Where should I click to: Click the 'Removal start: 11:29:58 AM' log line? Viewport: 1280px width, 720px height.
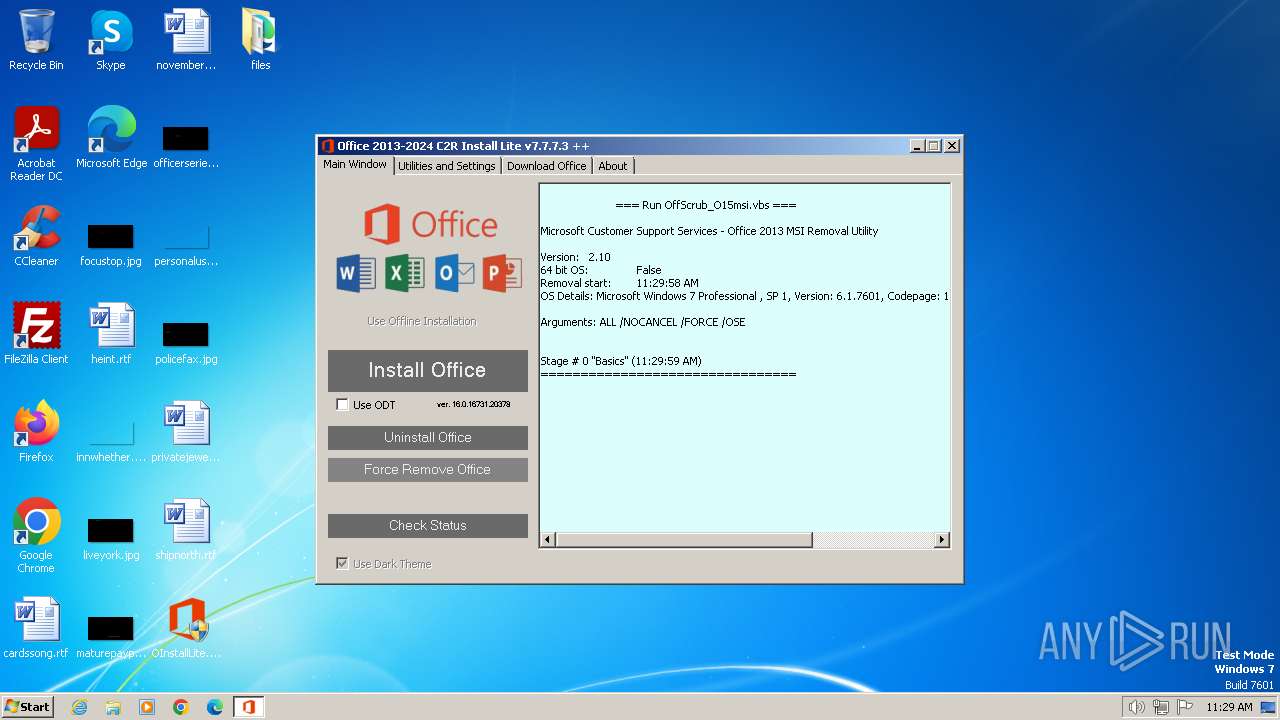point(620,283)
